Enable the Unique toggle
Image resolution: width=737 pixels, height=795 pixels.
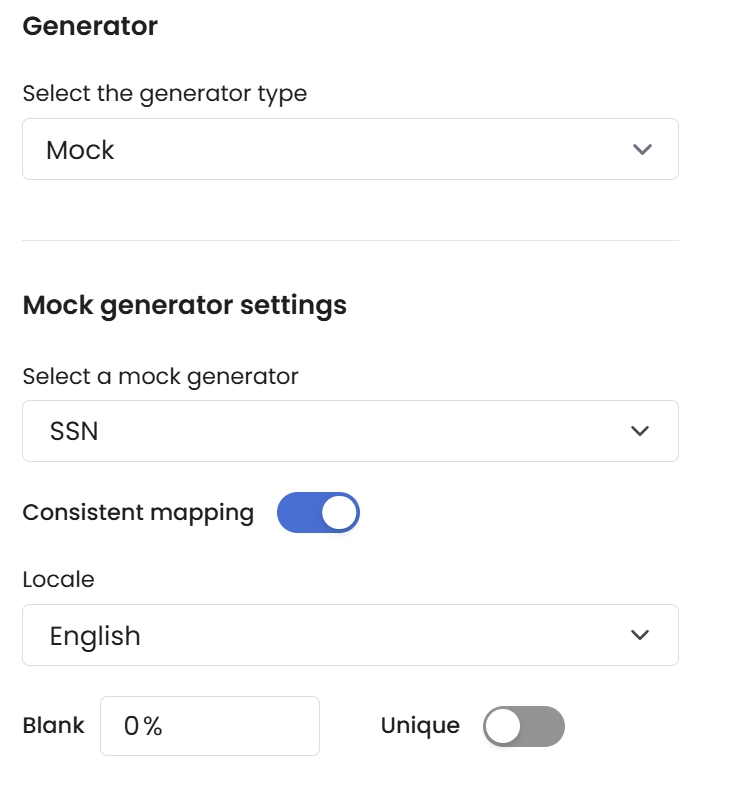tap(523, 726)
